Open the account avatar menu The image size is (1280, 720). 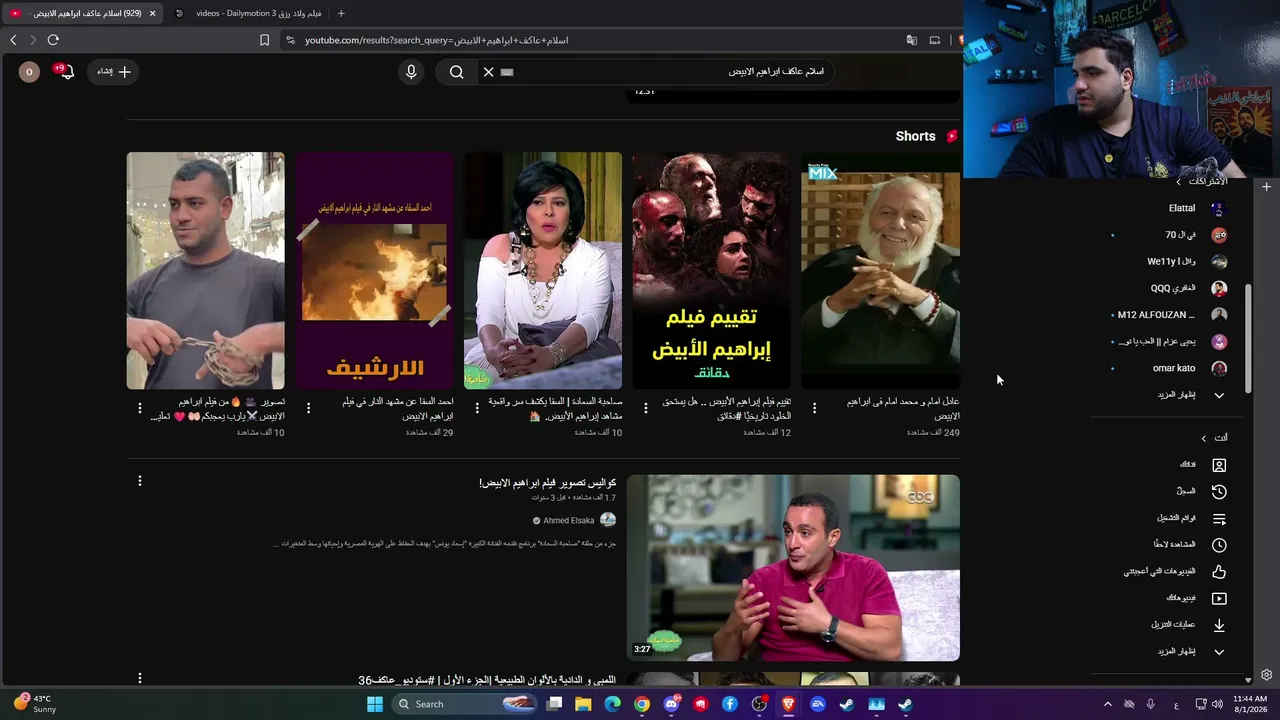click(29, 72)
